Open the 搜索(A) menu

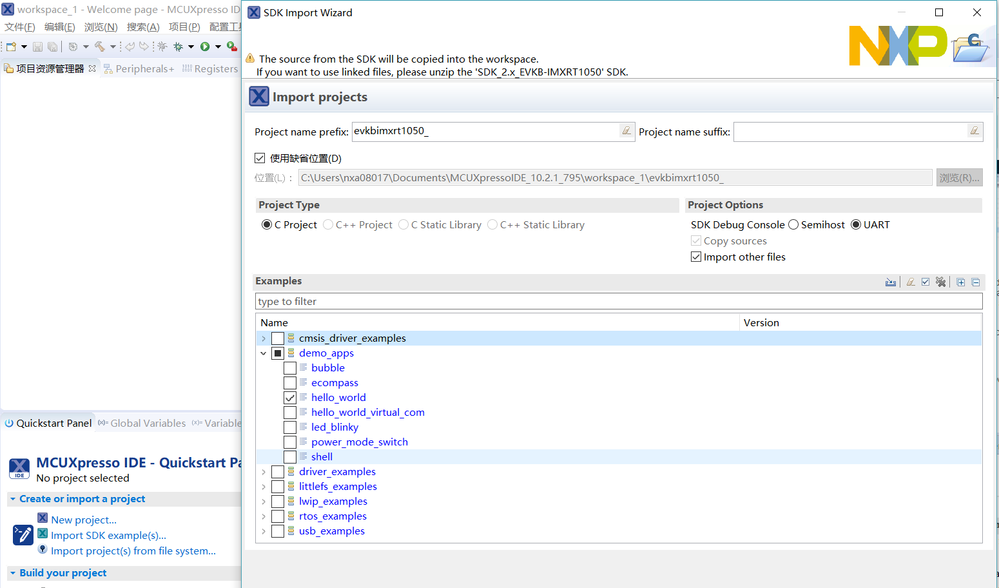[143, 27]
